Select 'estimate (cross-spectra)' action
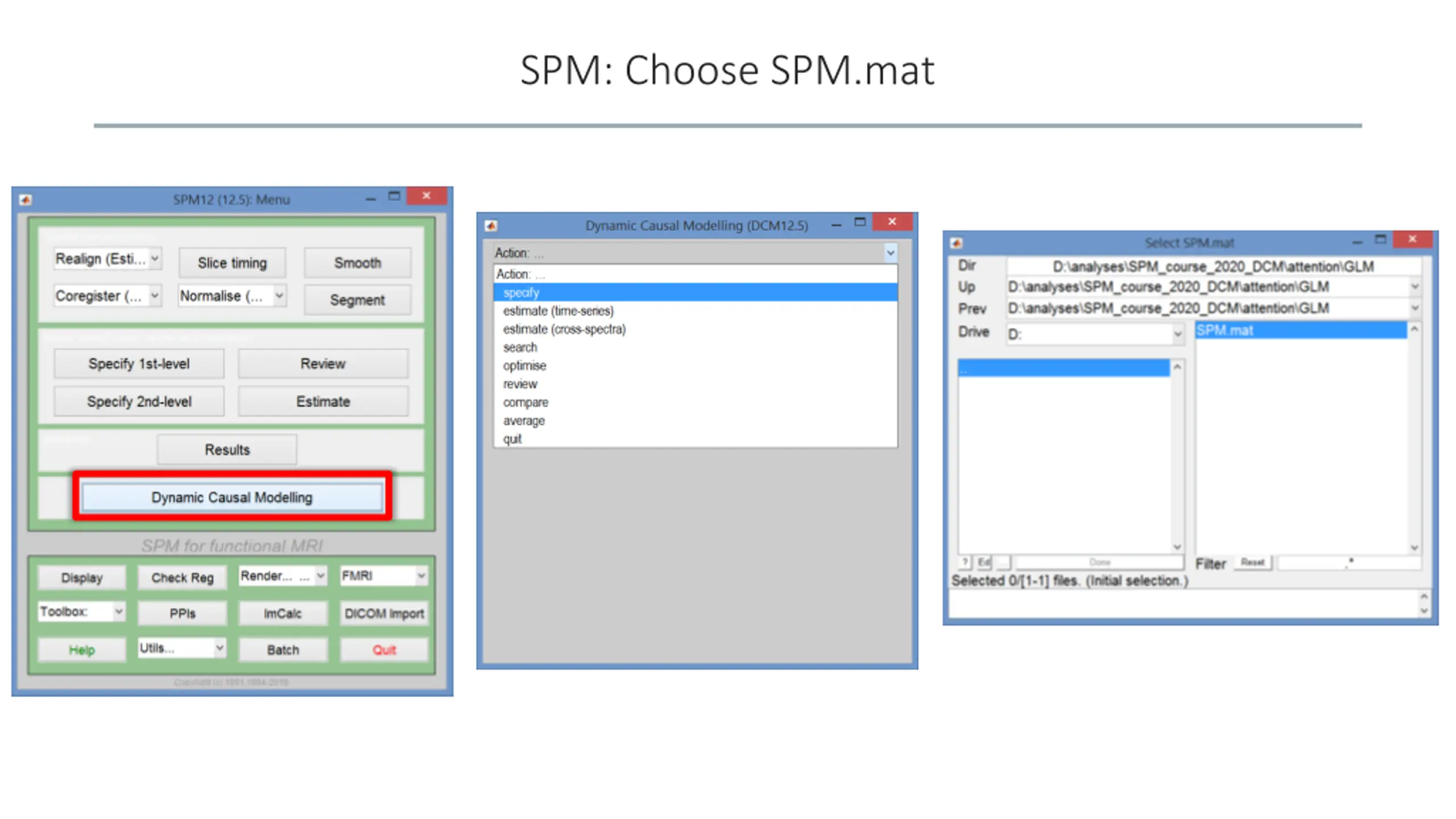Viewport: 1456px width, 819px height. (x=695, y=329)
